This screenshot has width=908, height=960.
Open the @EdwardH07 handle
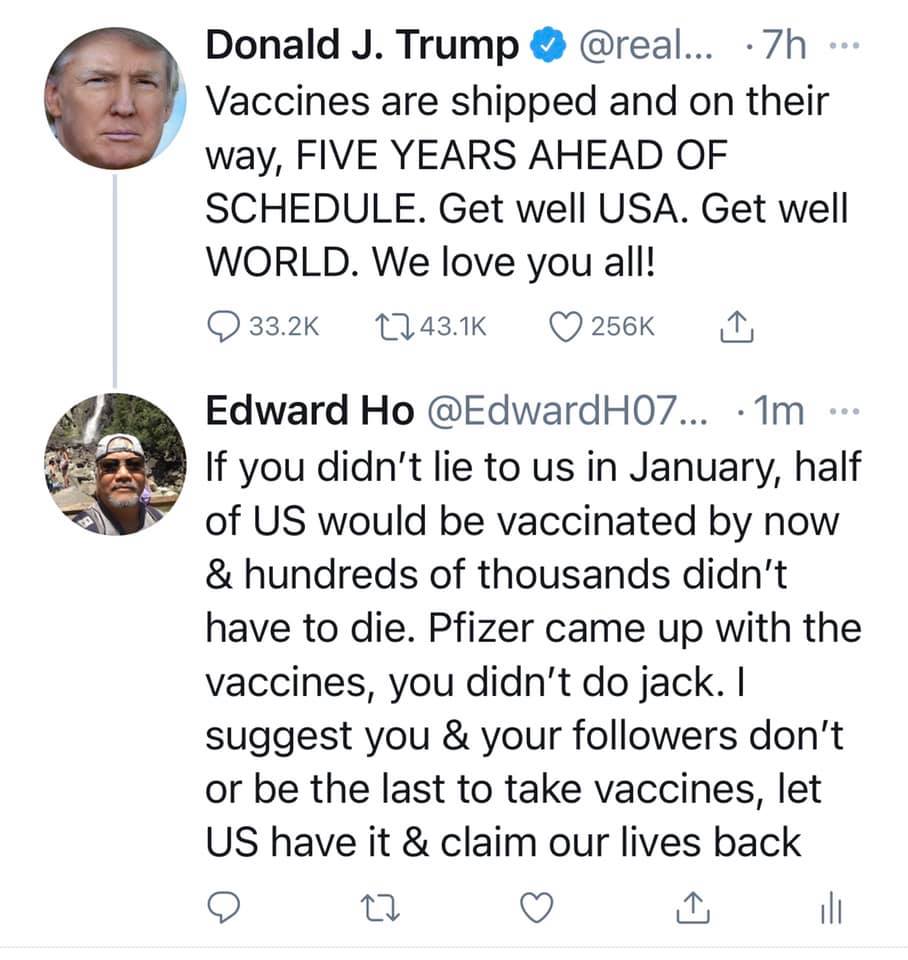566,410
